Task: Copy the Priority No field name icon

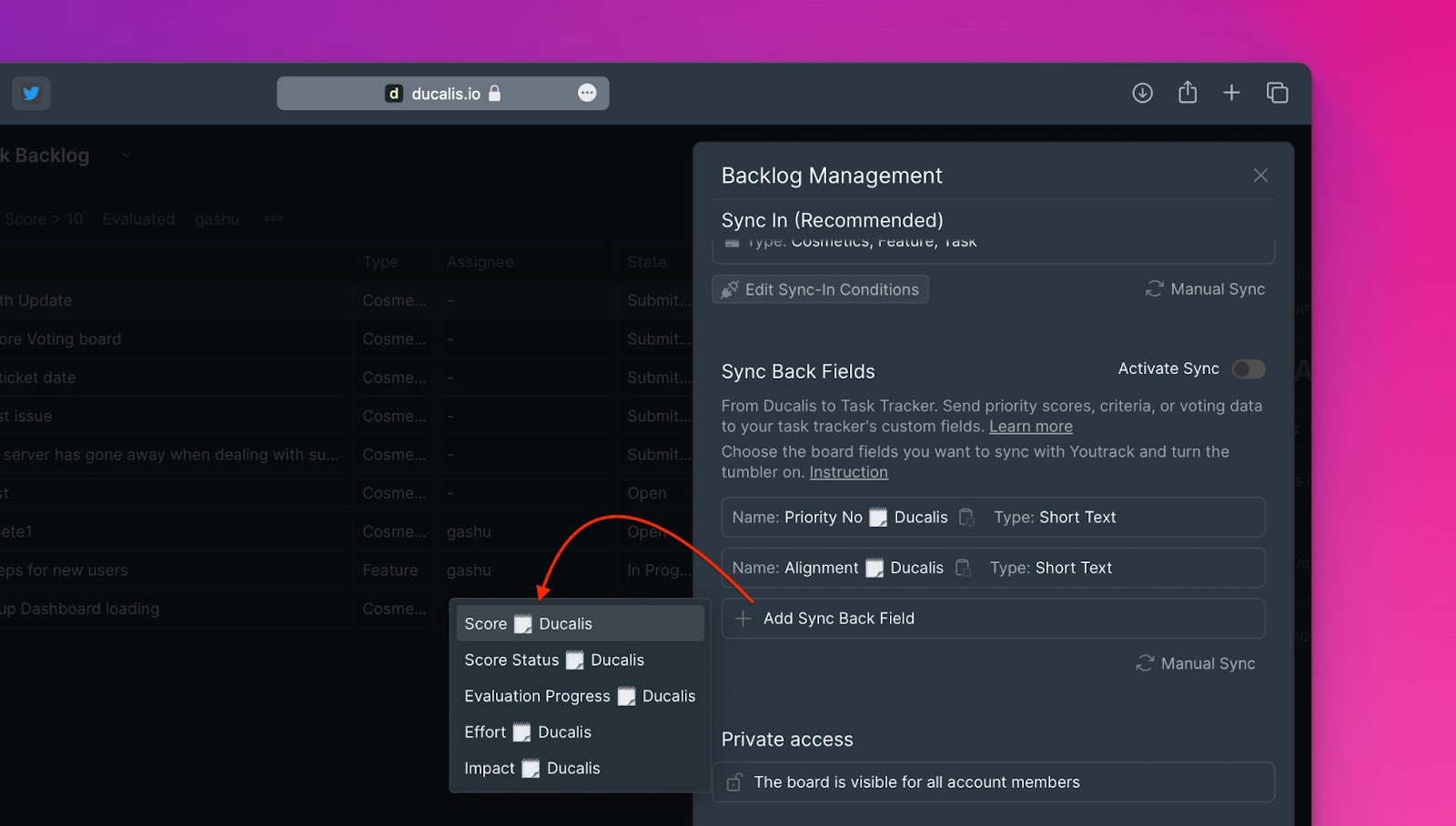Action: click(x=966, y=517)
